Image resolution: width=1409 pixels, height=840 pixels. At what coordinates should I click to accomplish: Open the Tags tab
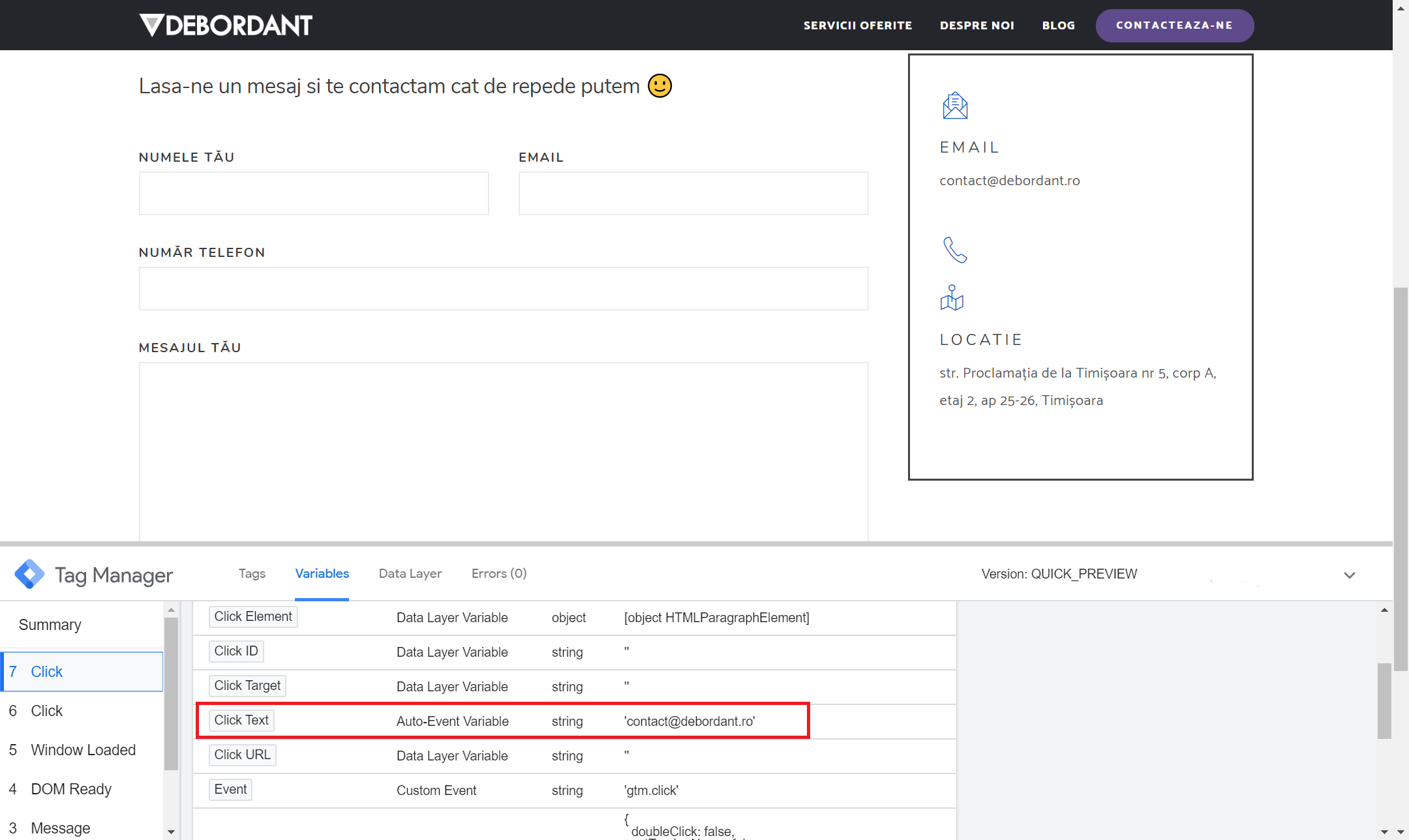(252, 573)
